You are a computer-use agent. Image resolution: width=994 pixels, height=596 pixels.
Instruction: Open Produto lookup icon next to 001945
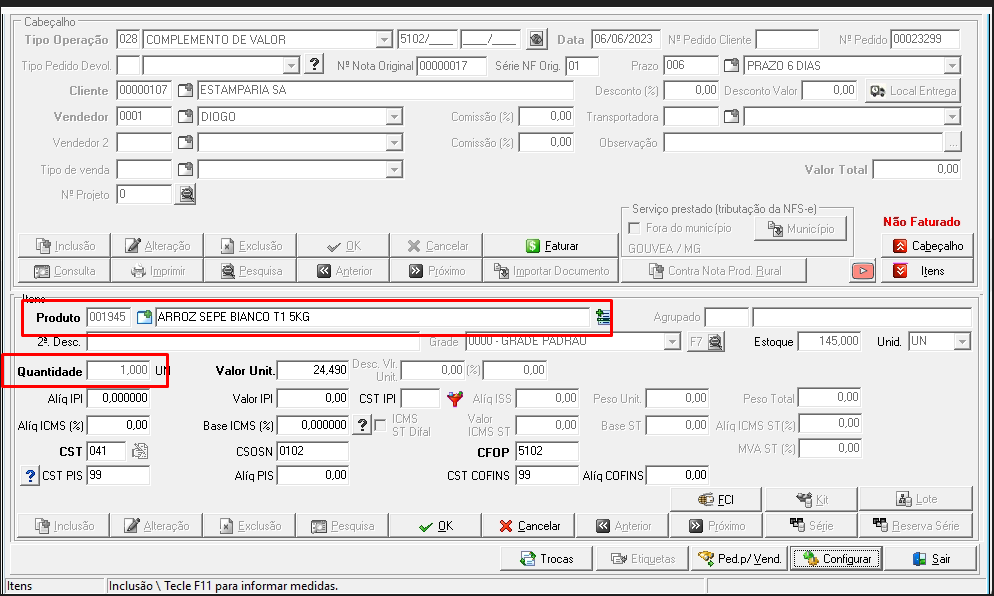point(145,317)
